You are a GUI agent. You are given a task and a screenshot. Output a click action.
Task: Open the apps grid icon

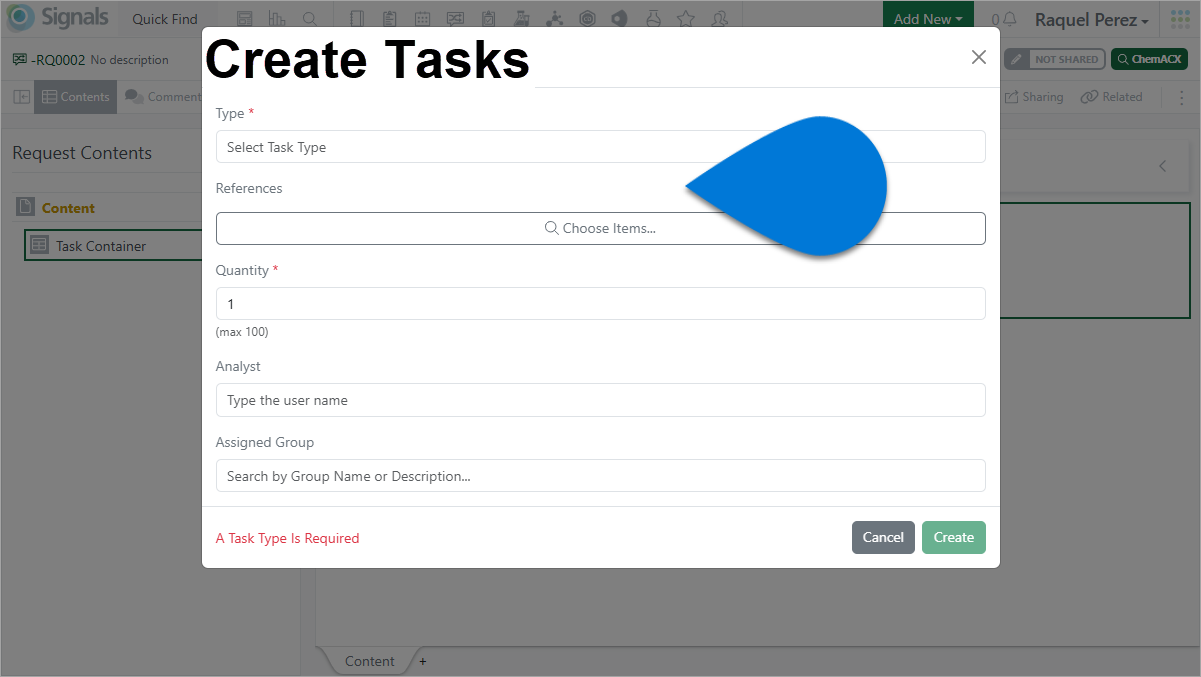(x=1180, y=19)
